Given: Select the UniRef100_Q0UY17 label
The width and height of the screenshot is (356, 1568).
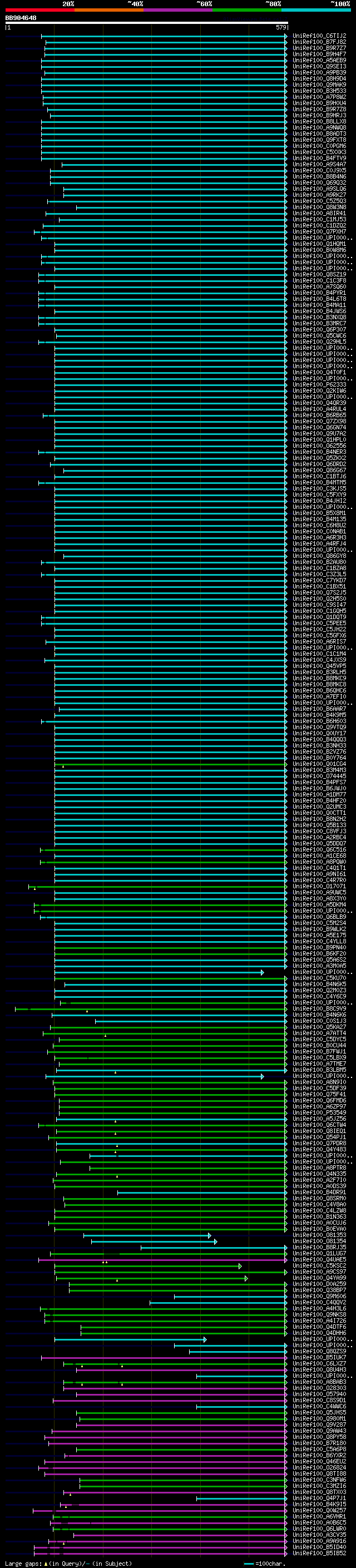Looking at the screenshot, I should click(x=319, y=734).
